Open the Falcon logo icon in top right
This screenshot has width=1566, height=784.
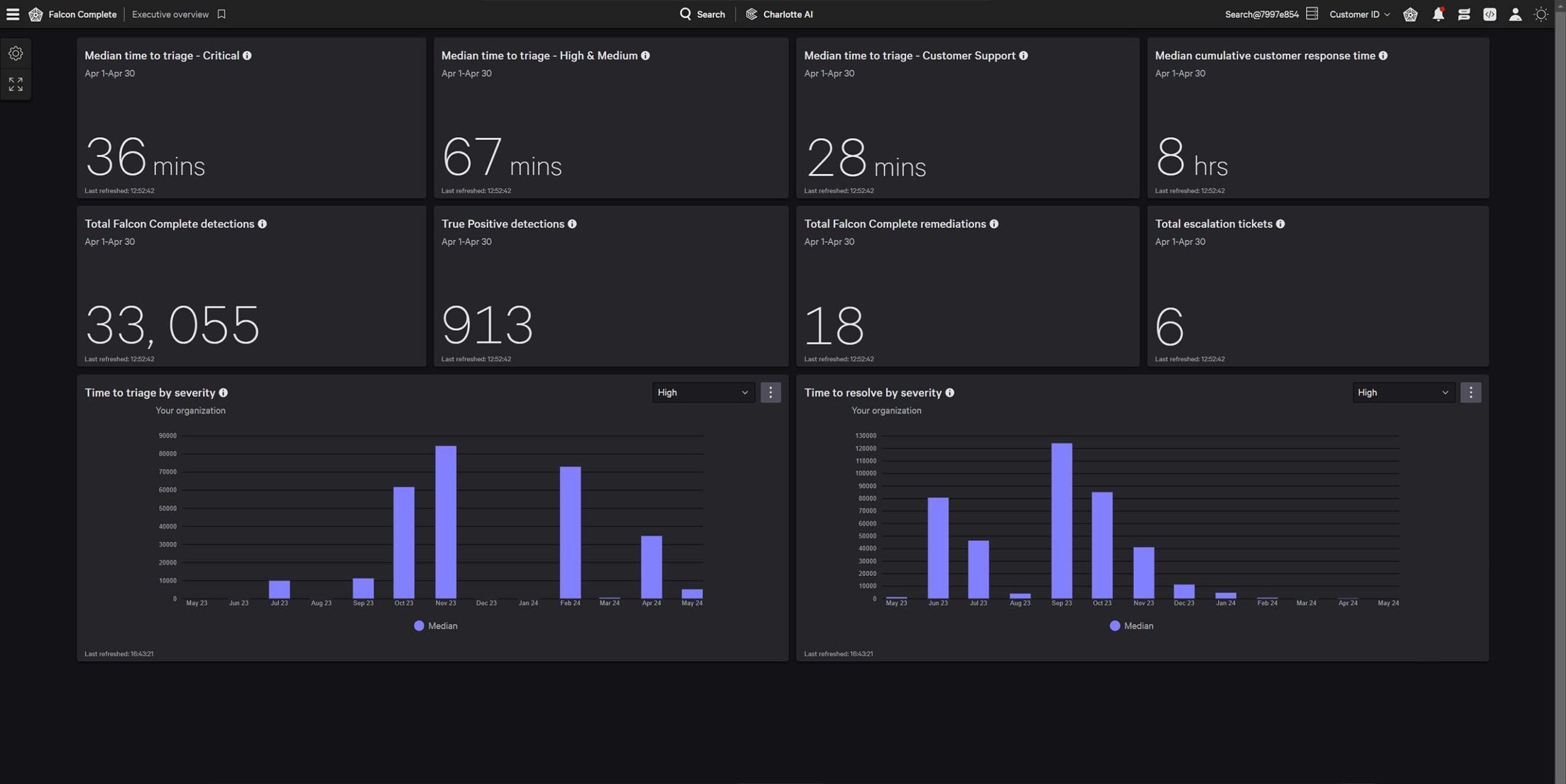(x=1410, y=14)
